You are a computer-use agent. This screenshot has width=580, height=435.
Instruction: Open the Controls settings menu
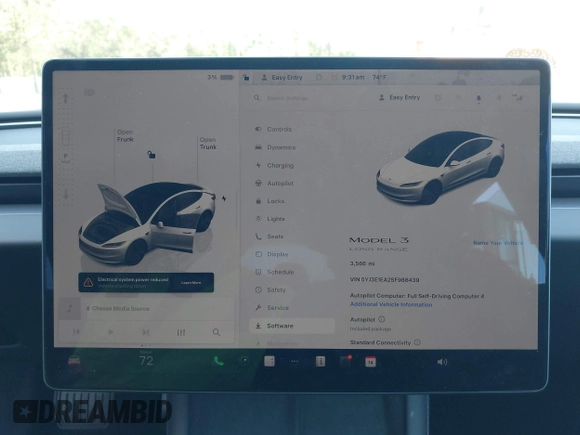coord(274,129)
